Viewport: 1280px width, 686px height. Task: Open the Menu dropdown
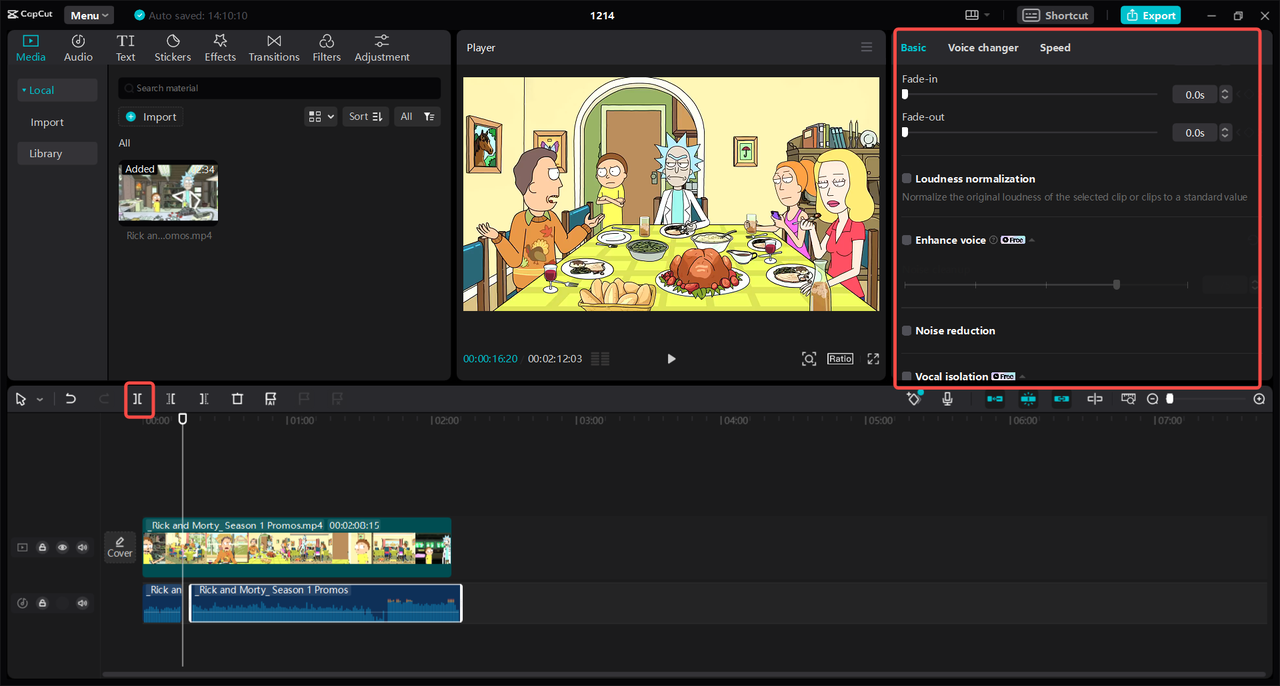pos(89,15)
